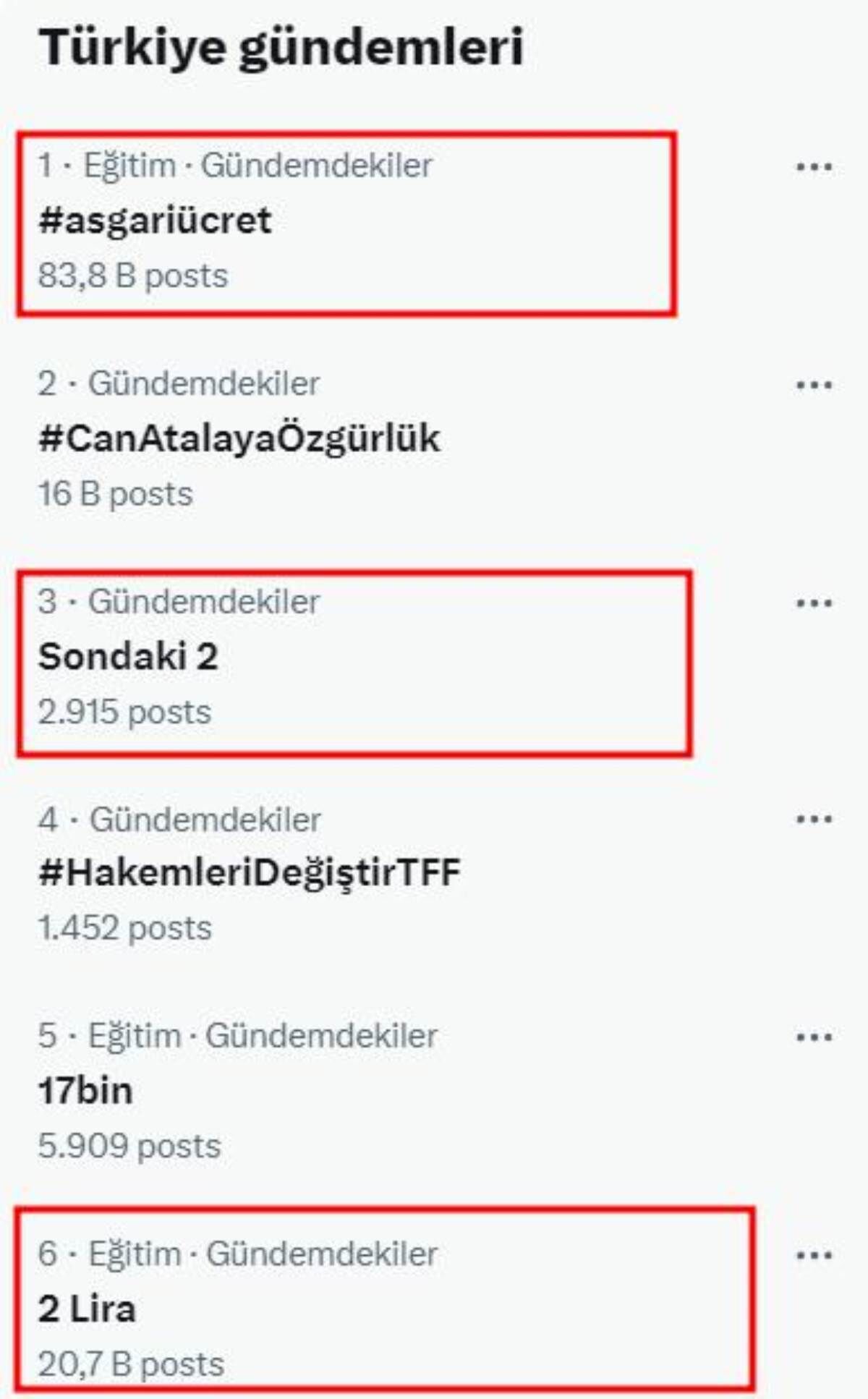Click the 83,8 B posts count
This screenshot has width=868, height=1399.
click(133, 276)
